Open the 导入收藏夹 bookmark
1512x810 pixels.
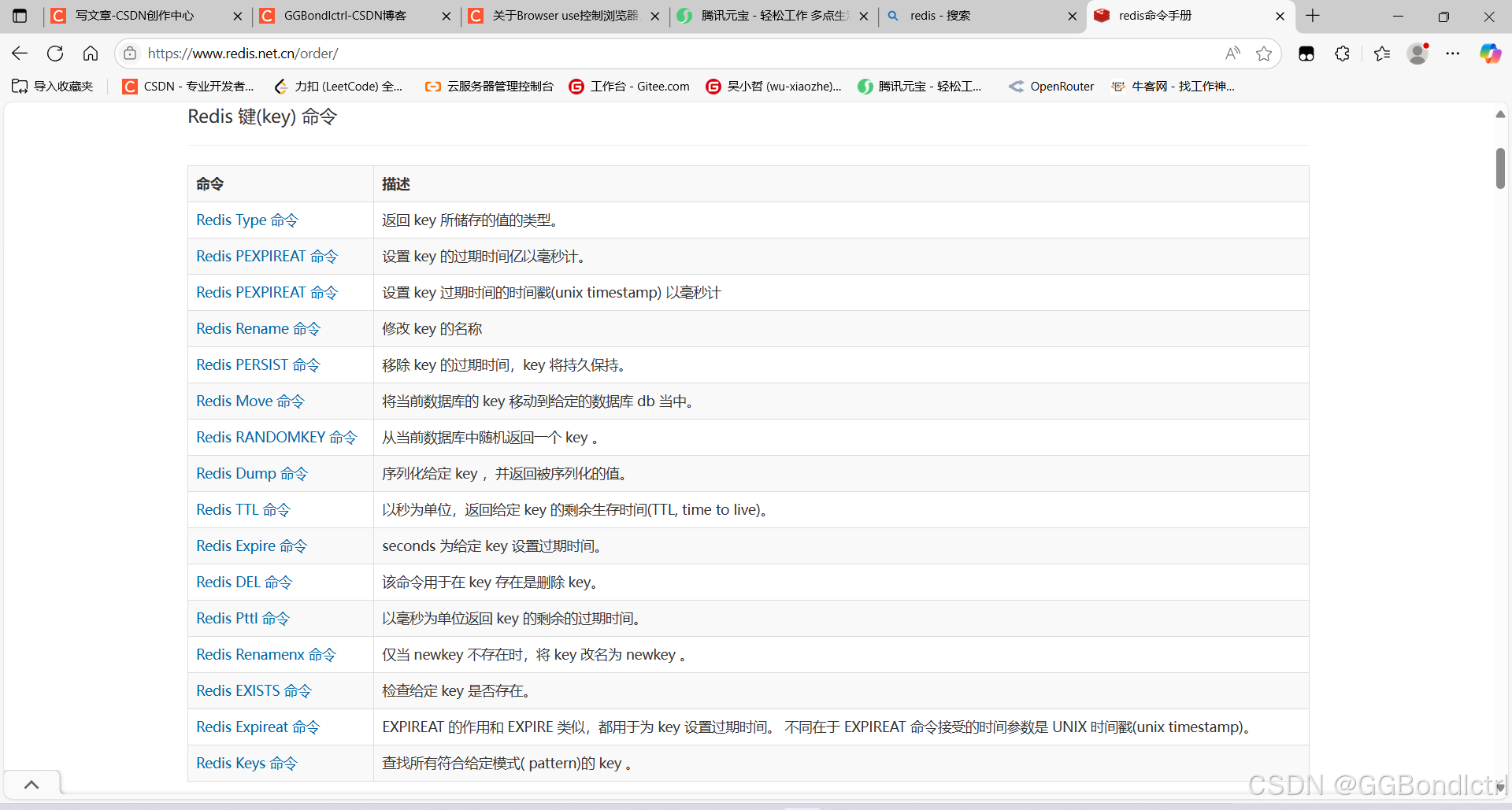(x=53, y=87)
